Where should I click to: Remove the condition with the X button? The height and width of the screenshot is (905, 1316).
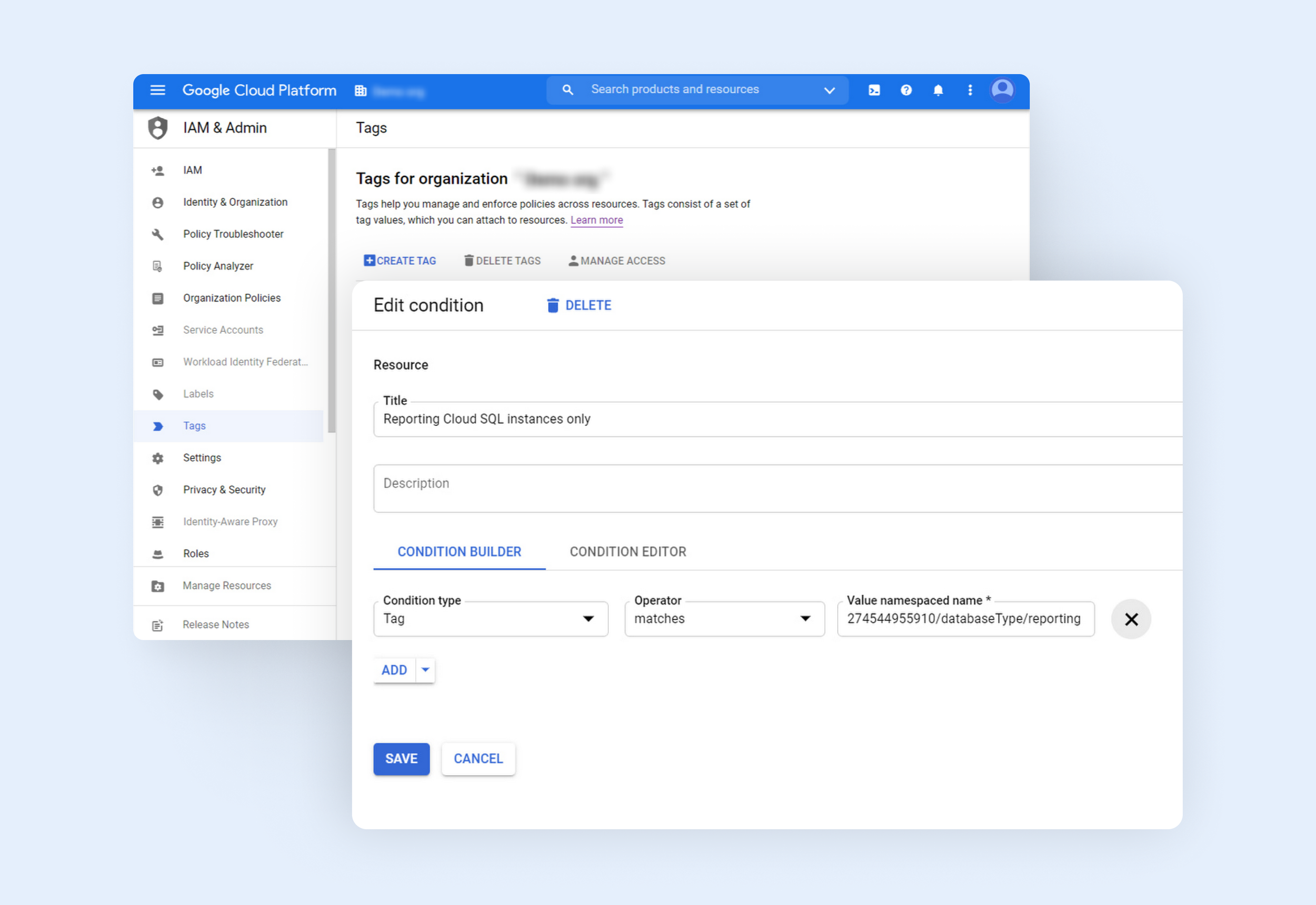tap(1131, 619)
